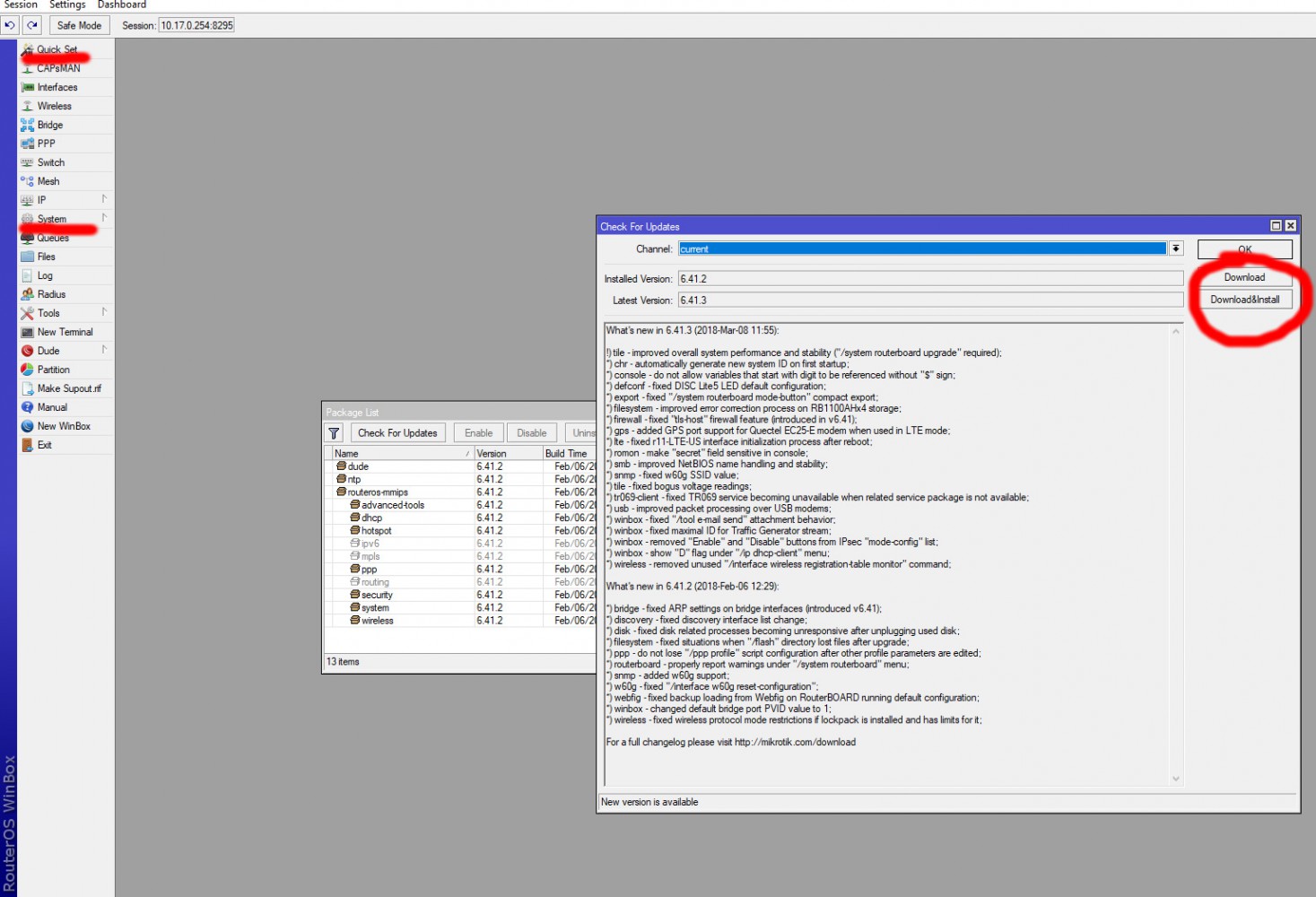The image size is (1316, 897).
Task: Click the Download button
Action: [x=1245, y=277]
